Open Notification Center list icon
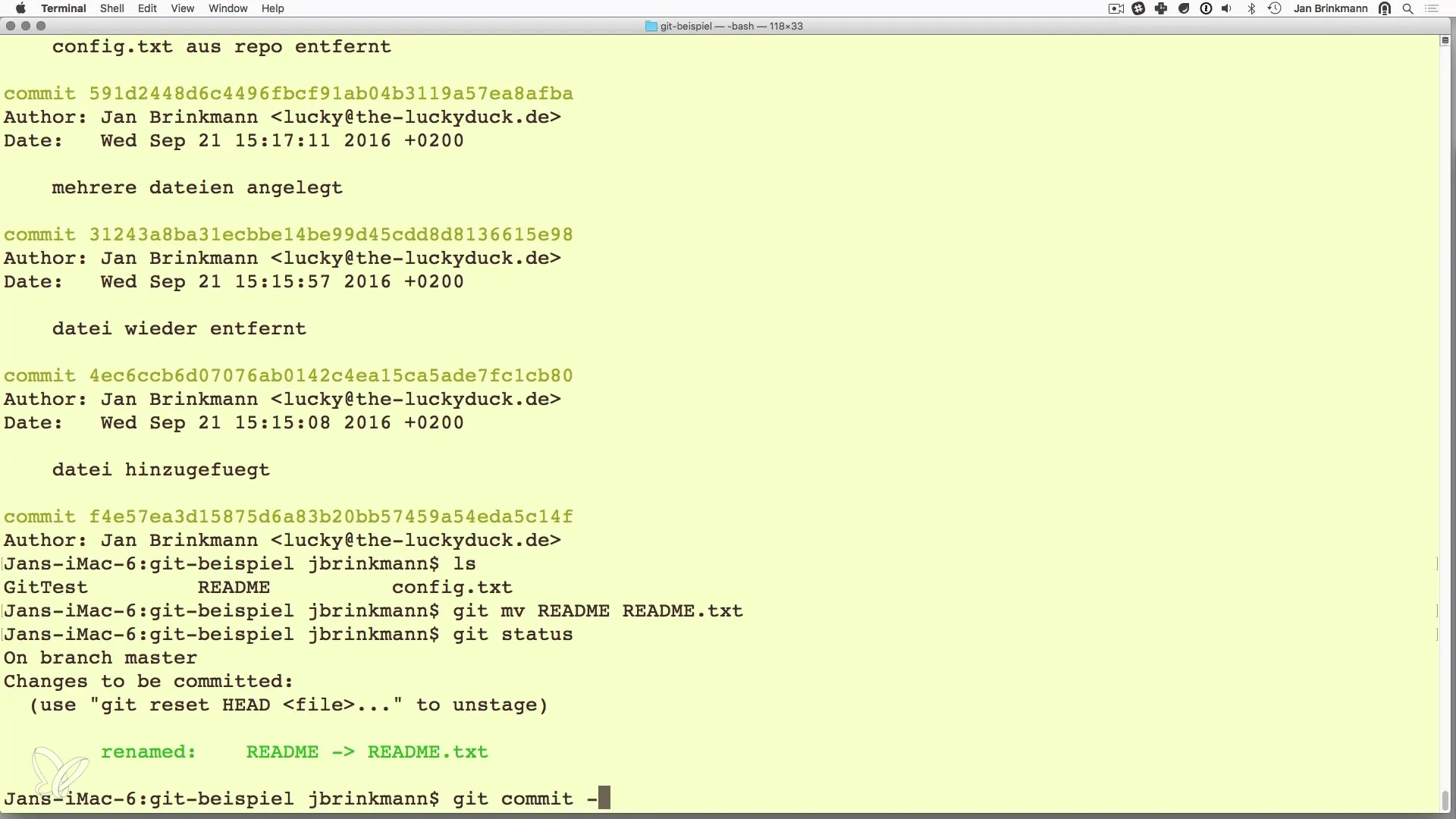This screenshot has width=1456, height=819. 1432,8
